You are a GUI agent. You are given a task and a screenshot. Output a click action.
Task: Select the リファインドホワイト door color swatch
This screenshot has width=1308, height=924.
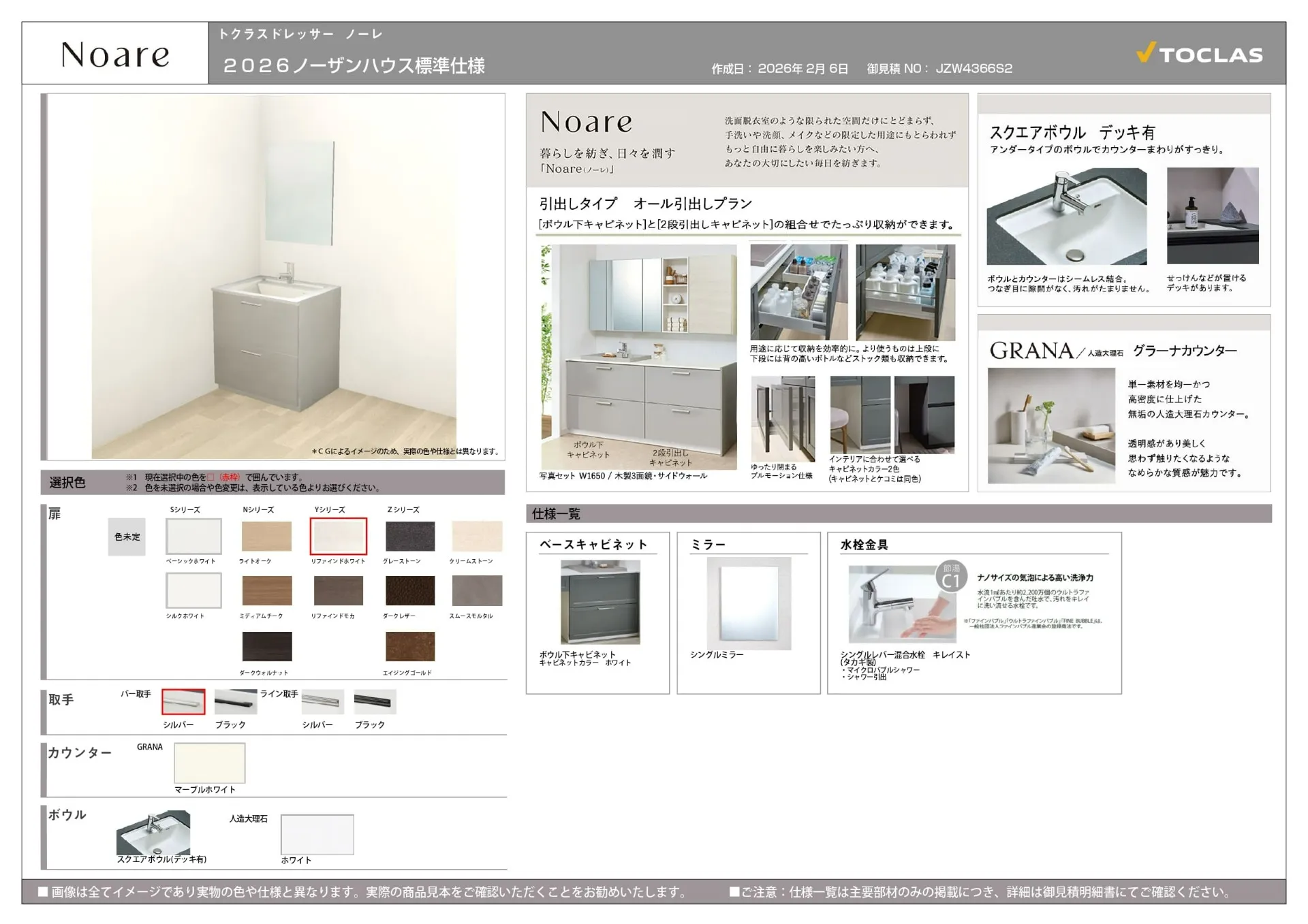(x=339, y=537)
